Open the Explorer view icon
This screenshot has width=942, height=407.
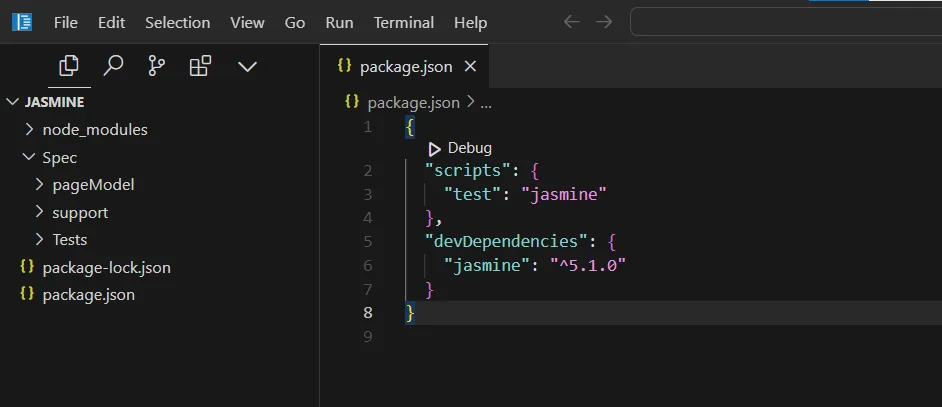[x=69, y=66]
